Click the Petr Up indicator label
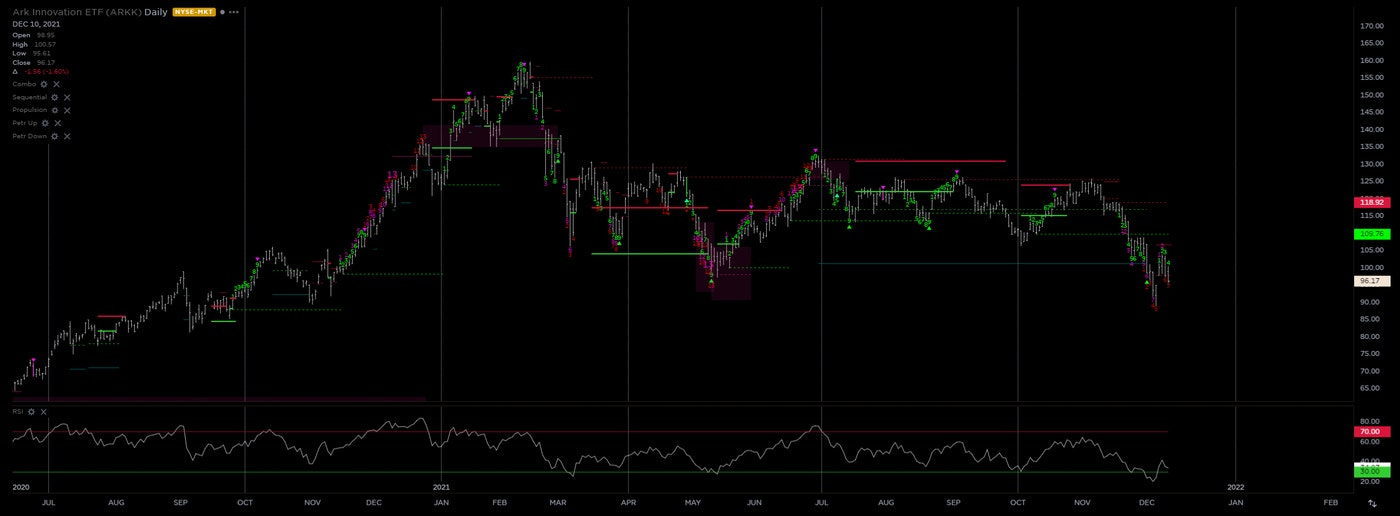This screenshot has height=516, width=1400. (x=25, y=123)
